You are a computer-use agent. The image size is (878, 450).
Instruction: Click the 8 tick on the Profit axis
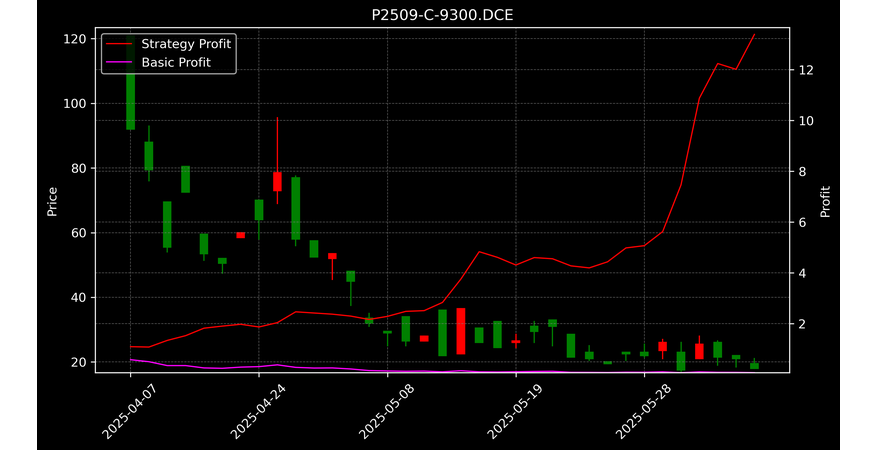pos(802,172)
